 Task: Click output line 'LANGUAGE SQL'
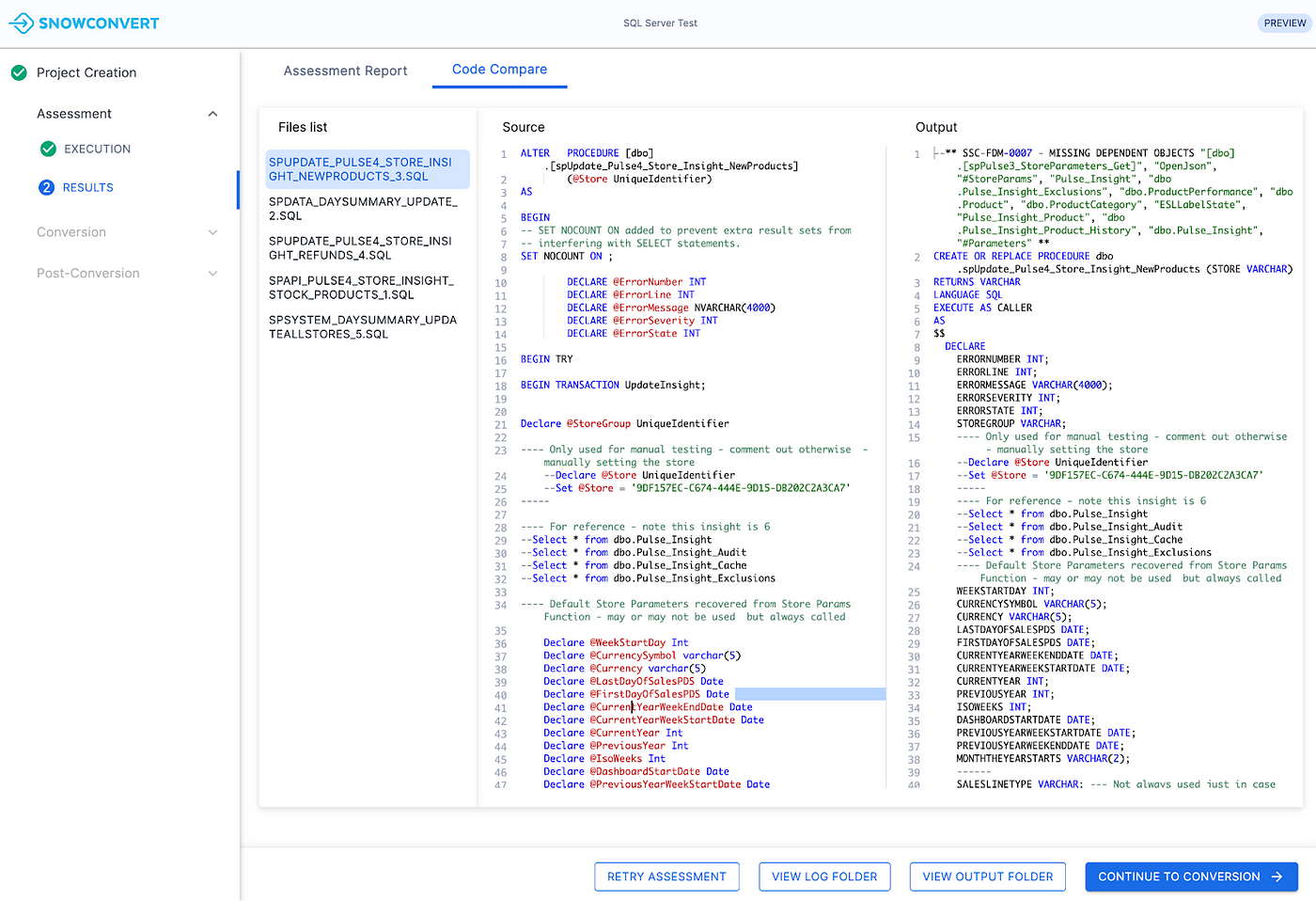(968, 294)
